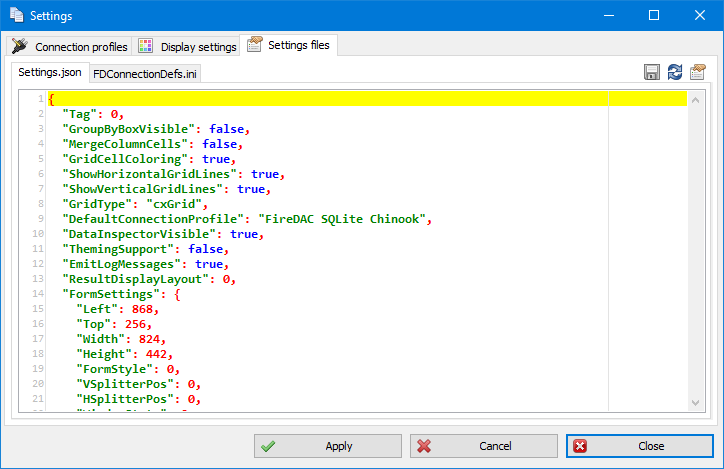Click the Settings window title bar icon

(x=15, y=16)
